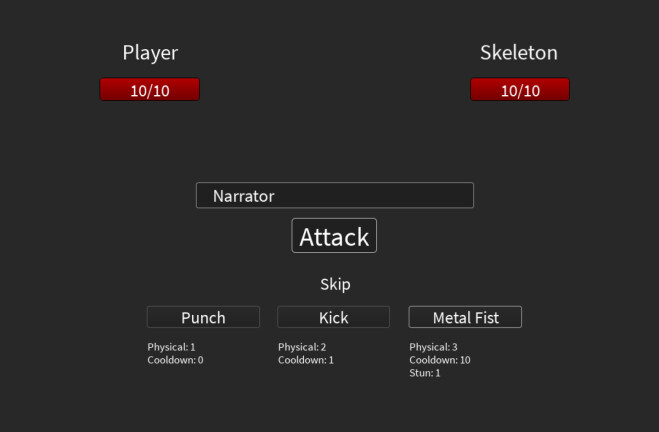The image size is (659, 432).
Task: Click Metal Fist's Physical: 3 stat
Action: click(x=433, y=347)
